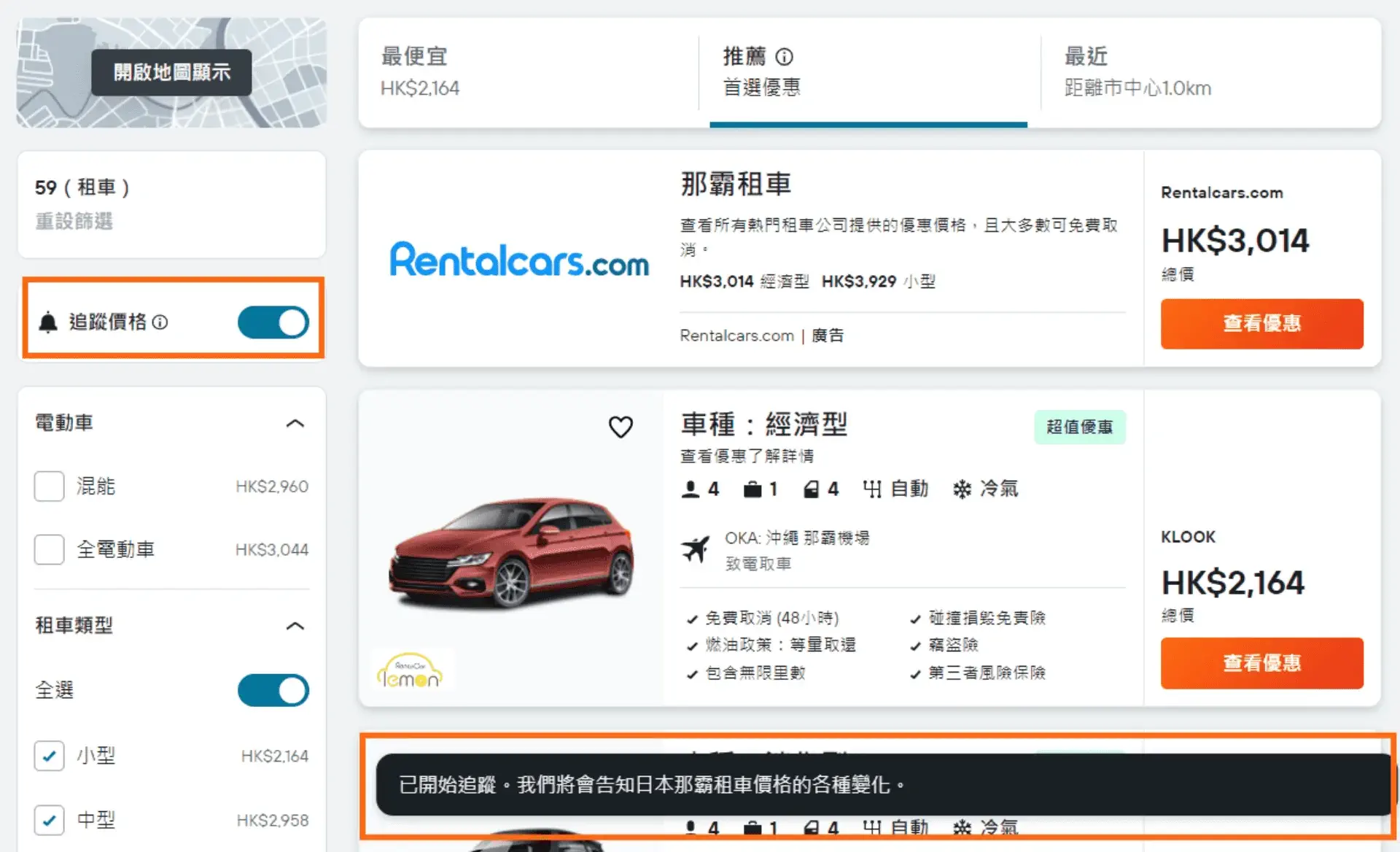Viewport: 1400px width, 852px height.
Task: Collapse the 電動車 filter section
Action: click(x=295, y=423)
